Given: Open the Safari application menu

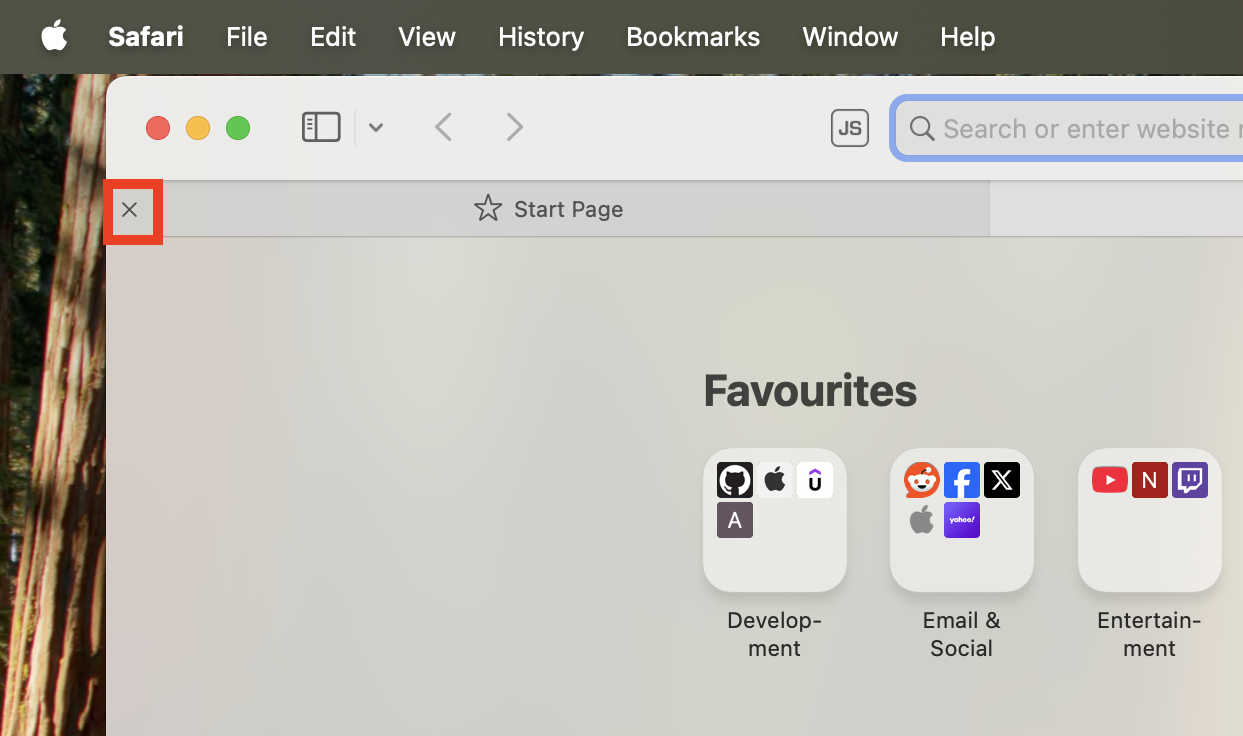Looking at the screenshot, I should 145,37.
